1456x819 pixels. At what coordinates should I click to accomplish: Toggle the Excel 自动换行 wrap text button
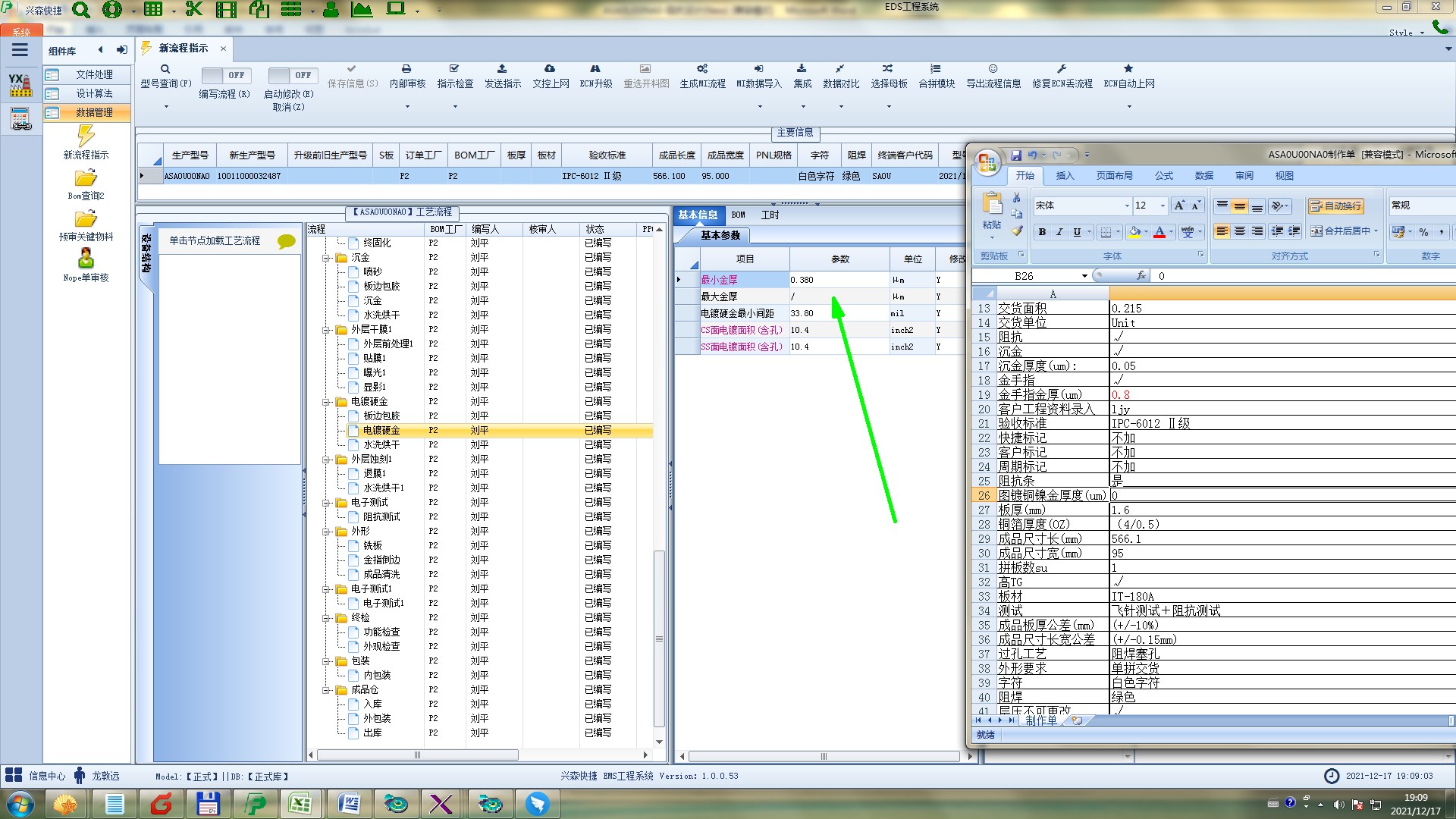1335,206
